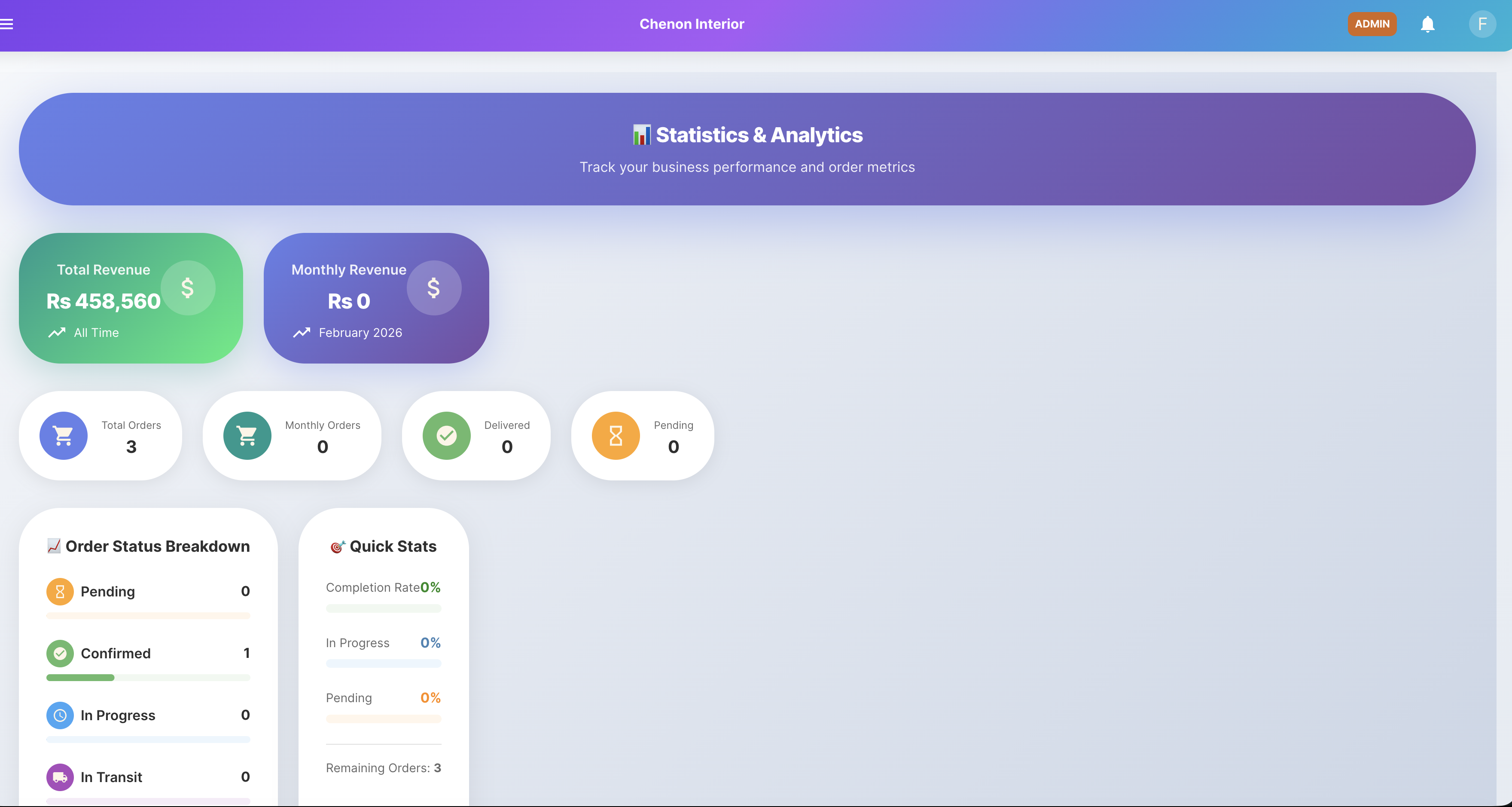1512x807 pixels.
Task: Open the hamburger navigation menu
Action: click(7, 24)
